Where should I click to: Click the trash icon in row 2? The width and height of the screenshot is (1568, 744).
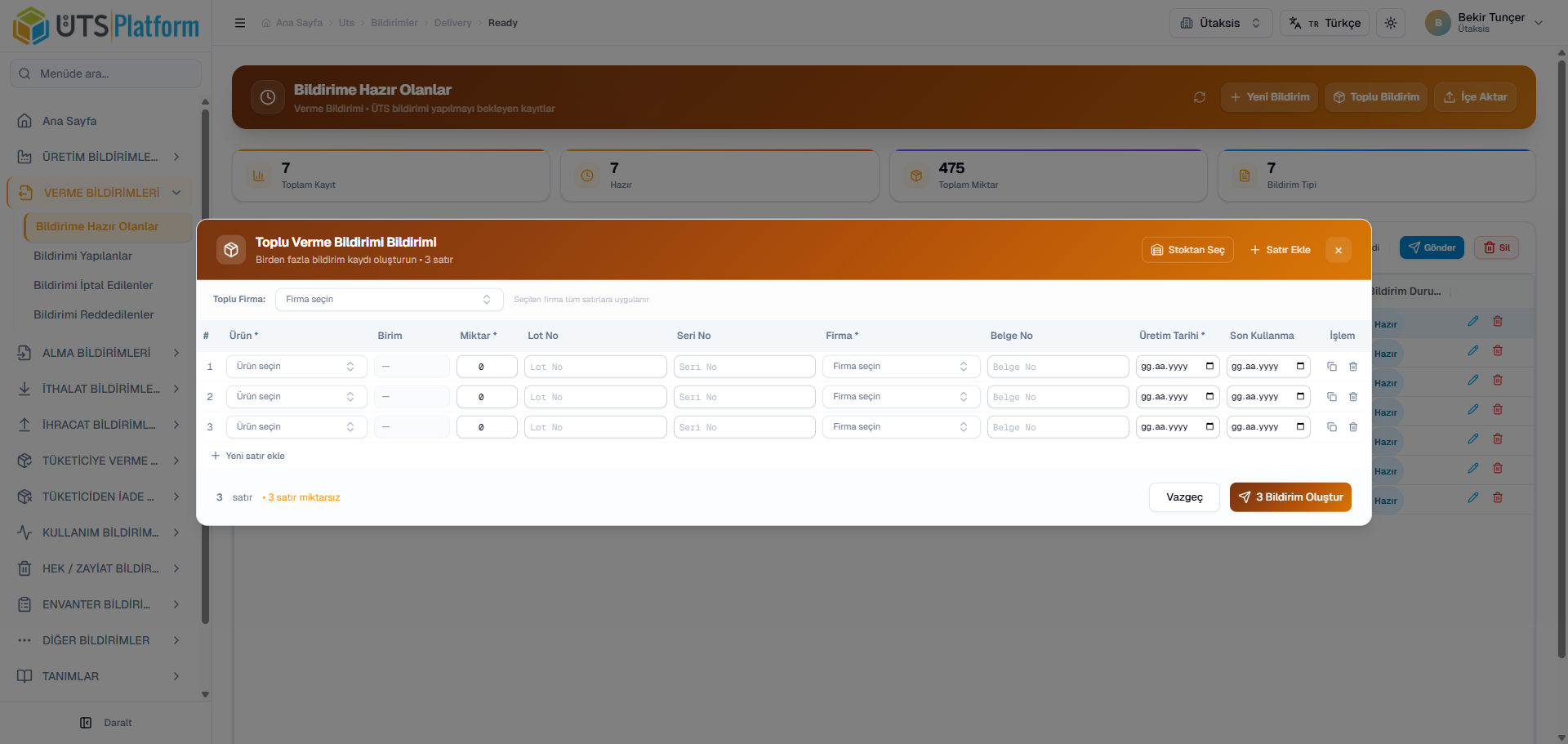(x=1352, y=397)
